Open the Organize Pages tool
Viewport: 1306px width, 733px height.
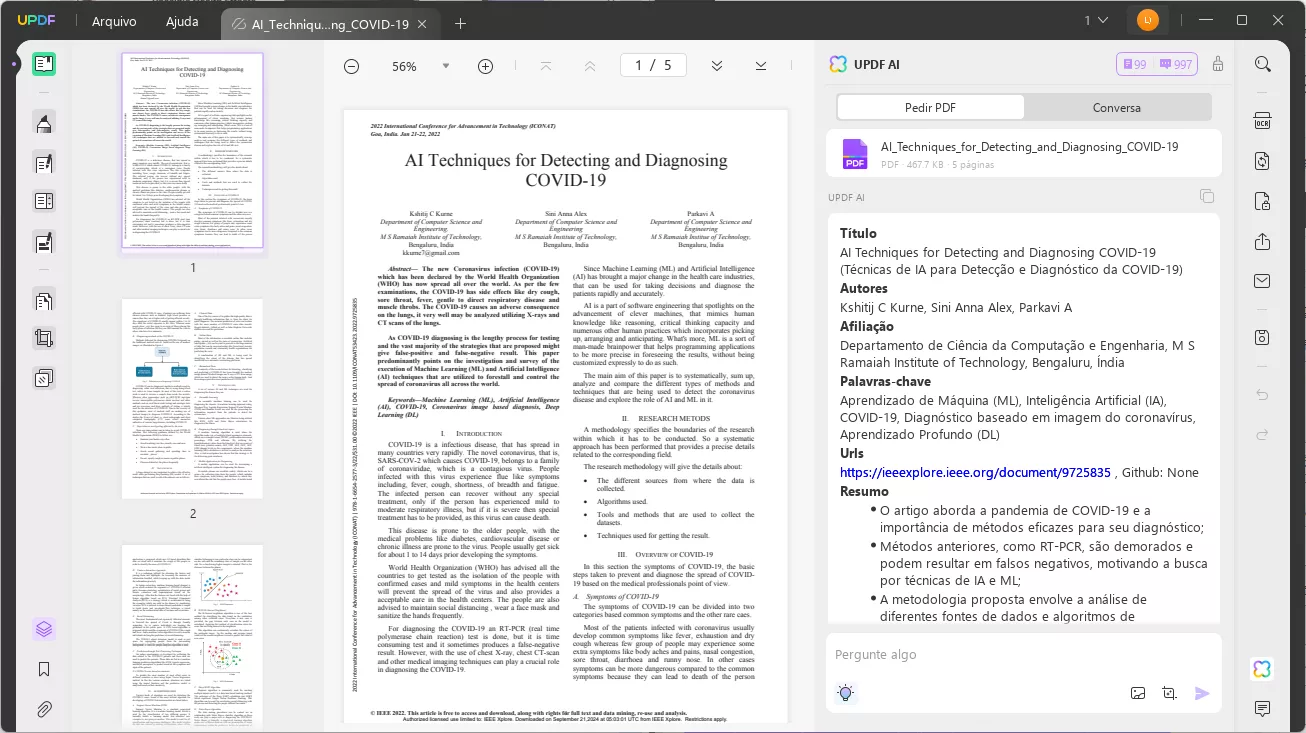point(44,300)
